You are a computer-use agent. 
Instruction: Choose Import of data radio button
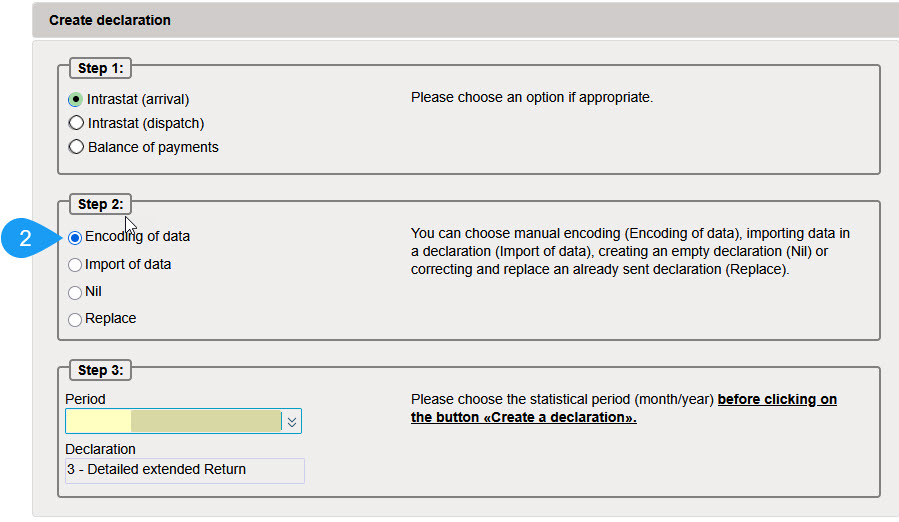[75, 265]
